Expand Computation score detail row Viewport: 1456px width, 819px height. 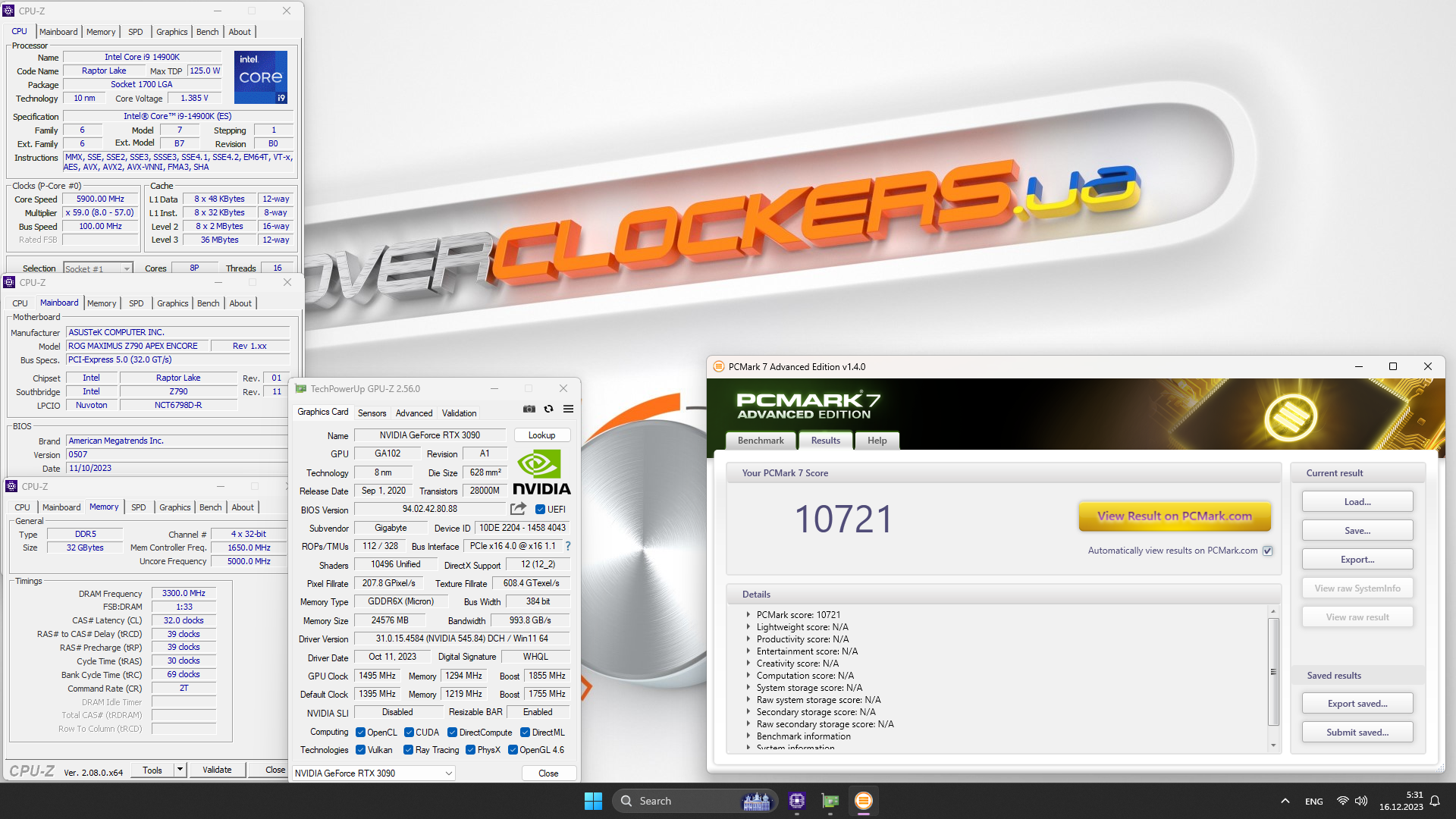(748, 676)
